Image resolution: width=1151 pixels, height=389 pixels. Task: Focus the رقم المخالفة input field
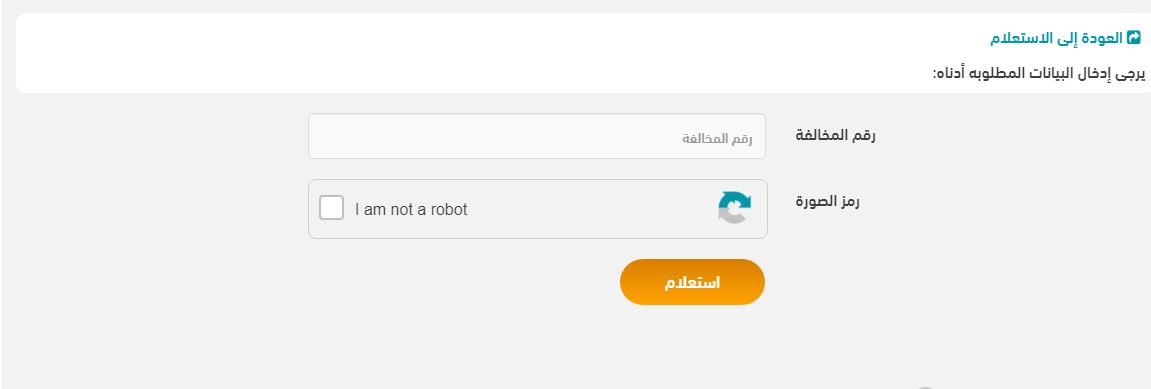(x=537, y=136)
